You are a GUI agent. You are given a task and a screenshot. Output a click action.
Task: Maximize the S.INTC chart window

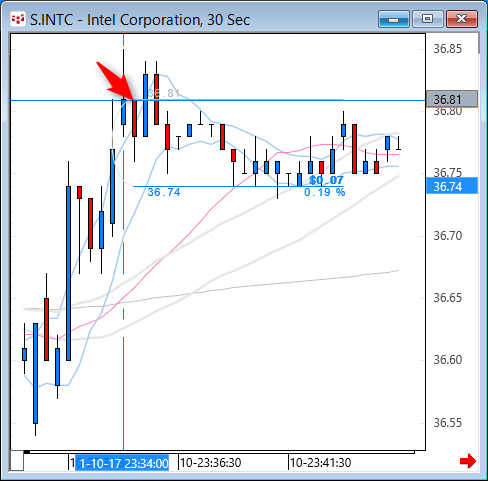pos(428,19)
